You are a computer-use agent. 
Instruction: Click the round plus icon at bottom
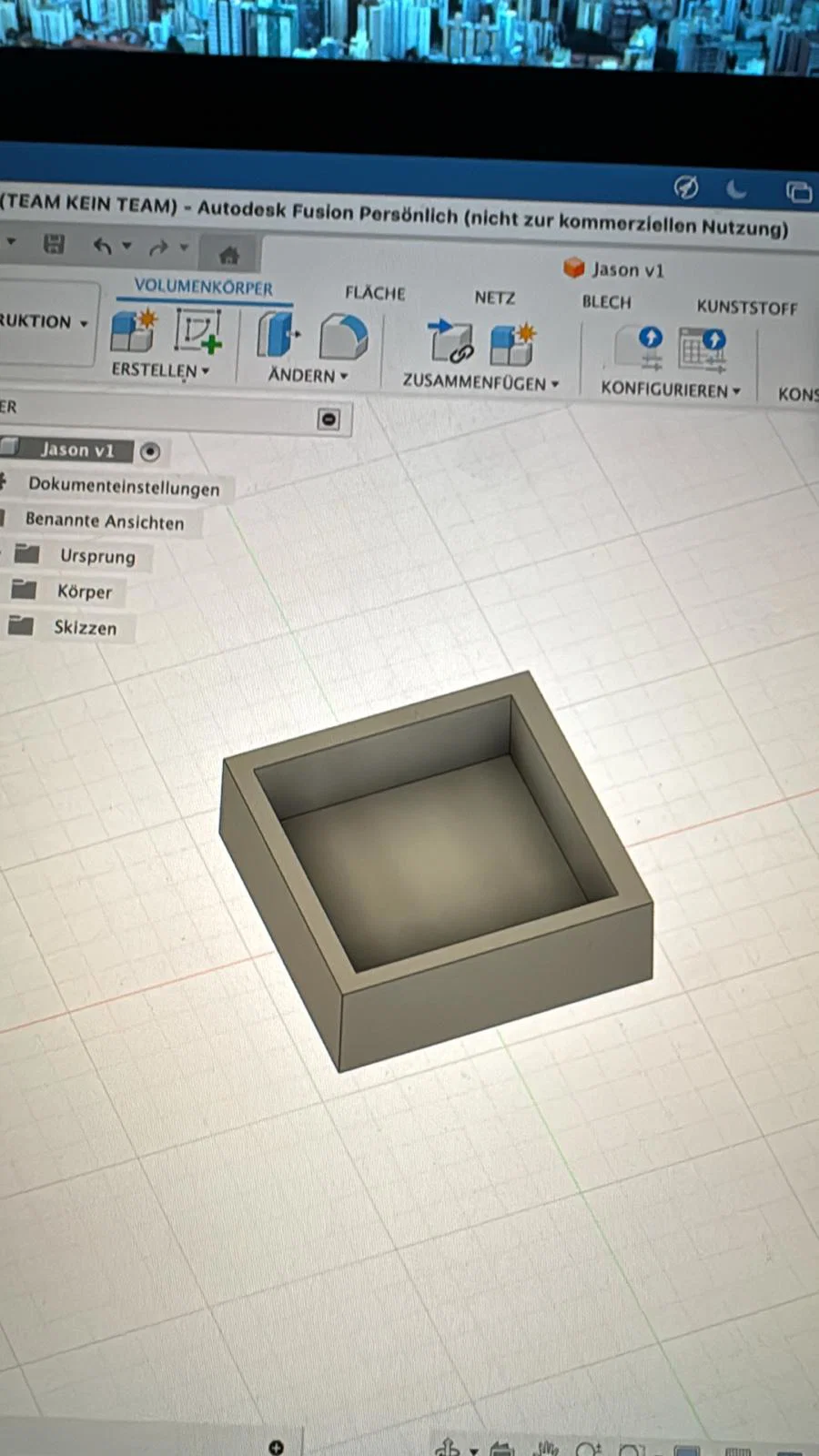point(277,1447)
